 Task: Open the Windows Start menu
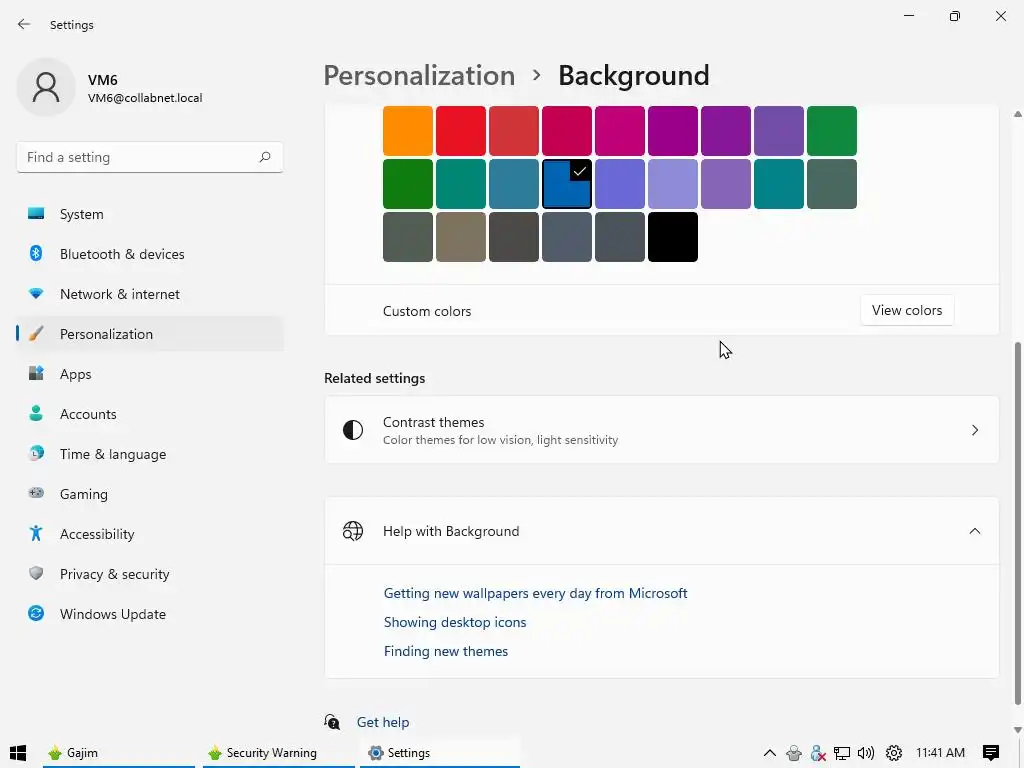[17, 753]
